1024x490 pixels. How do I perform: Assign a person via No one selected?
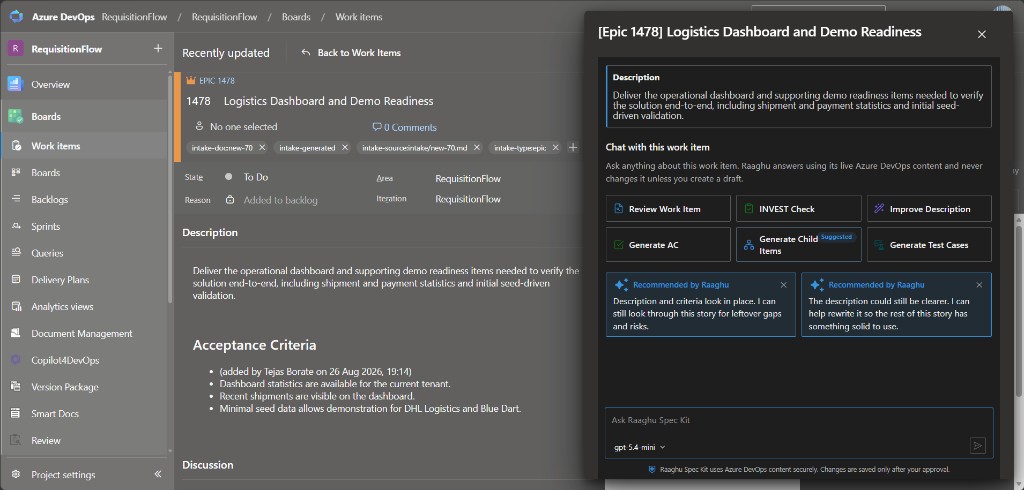(236, 127)
